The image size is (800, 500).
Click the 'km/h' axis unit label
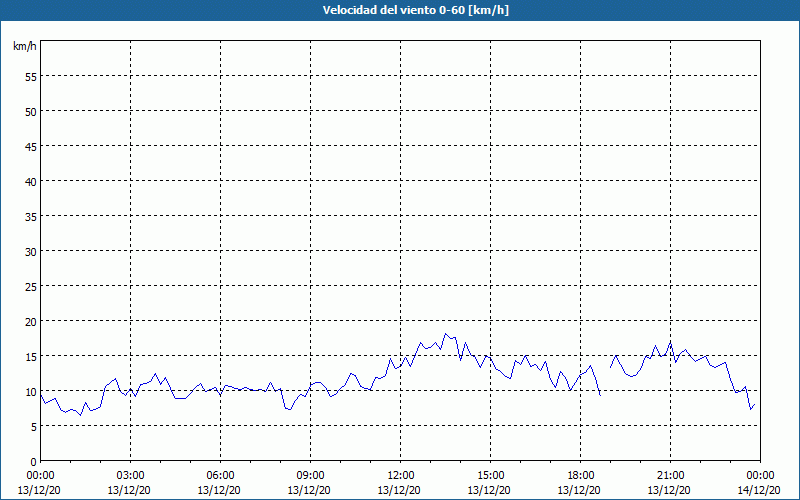24,46
